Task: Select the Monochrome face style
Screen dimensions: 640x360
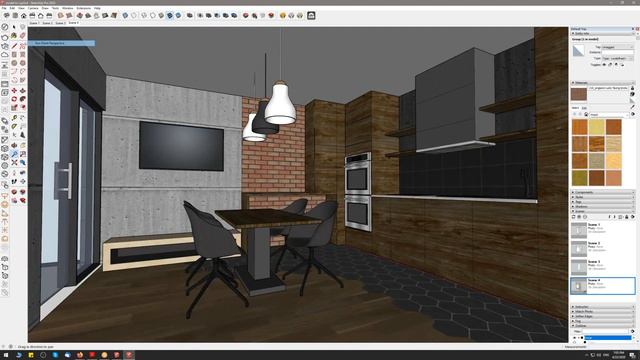Action: 178,16
